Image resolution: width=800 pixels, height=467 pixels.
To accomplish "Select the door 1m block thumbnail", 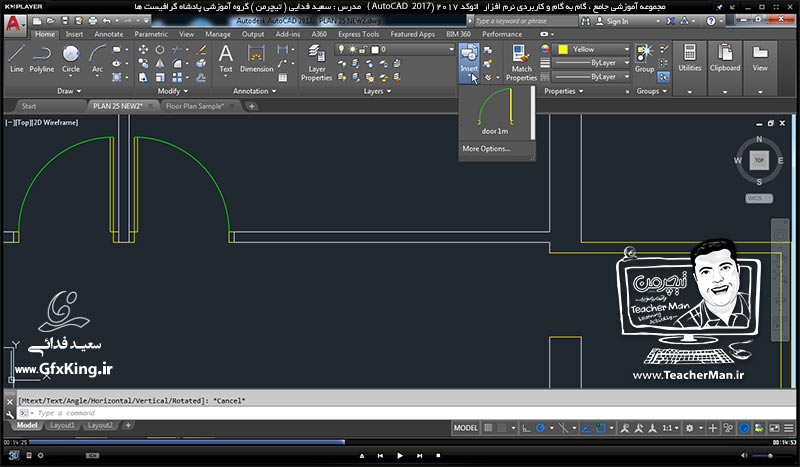I will click(494, 112).
